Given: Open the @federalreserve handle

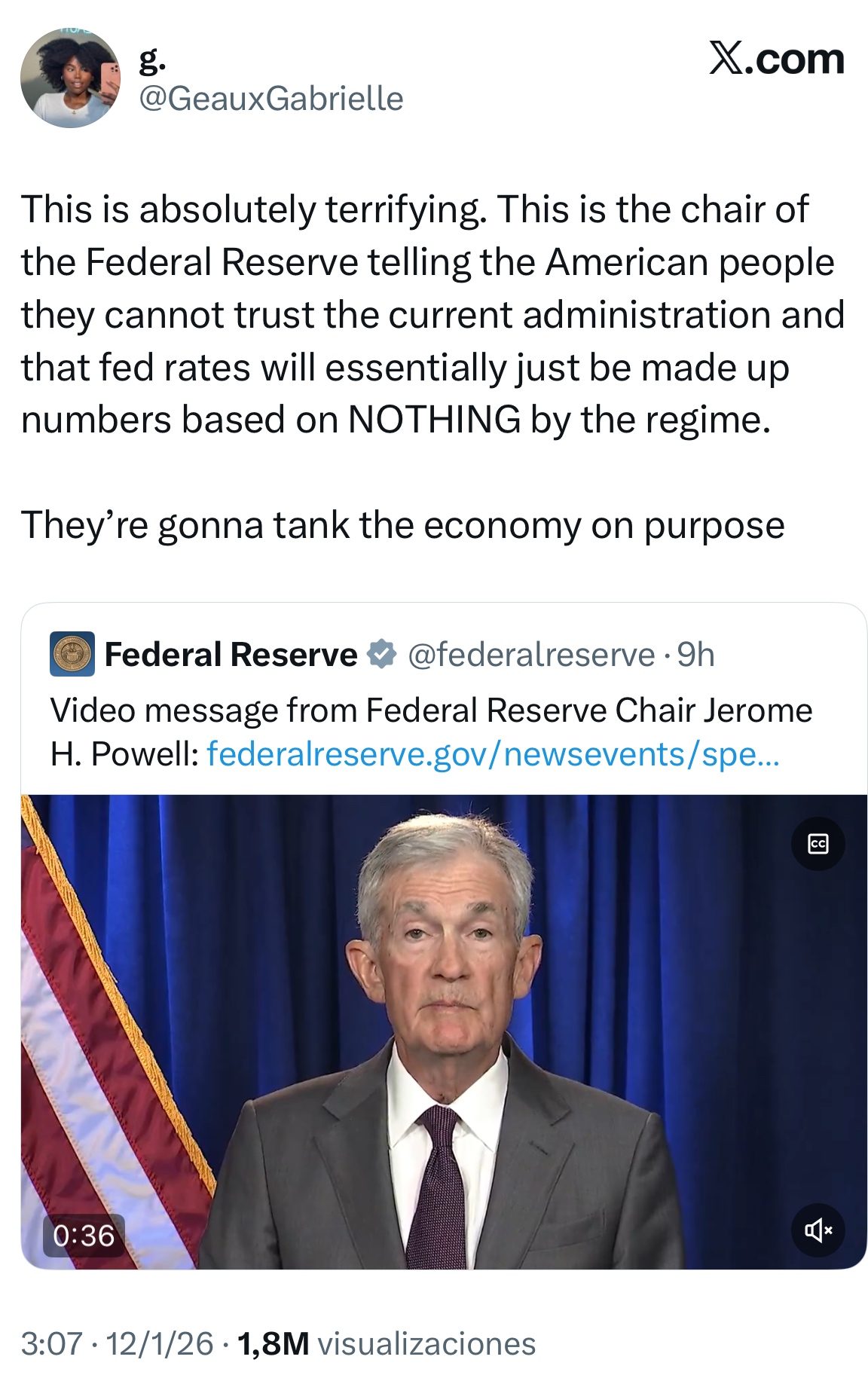Looking at the screenshot, I should [x=531, y=654].
